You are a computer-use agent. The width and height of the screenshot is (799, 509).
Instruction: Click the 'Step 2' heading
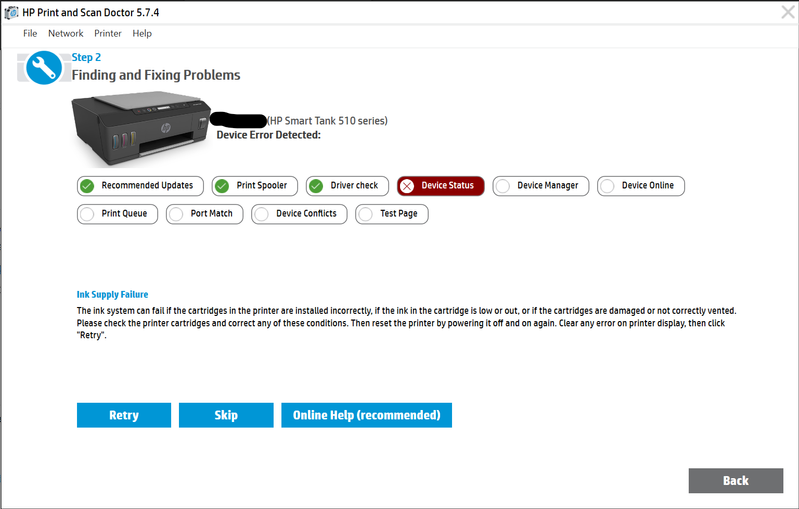tap(86, 57)
